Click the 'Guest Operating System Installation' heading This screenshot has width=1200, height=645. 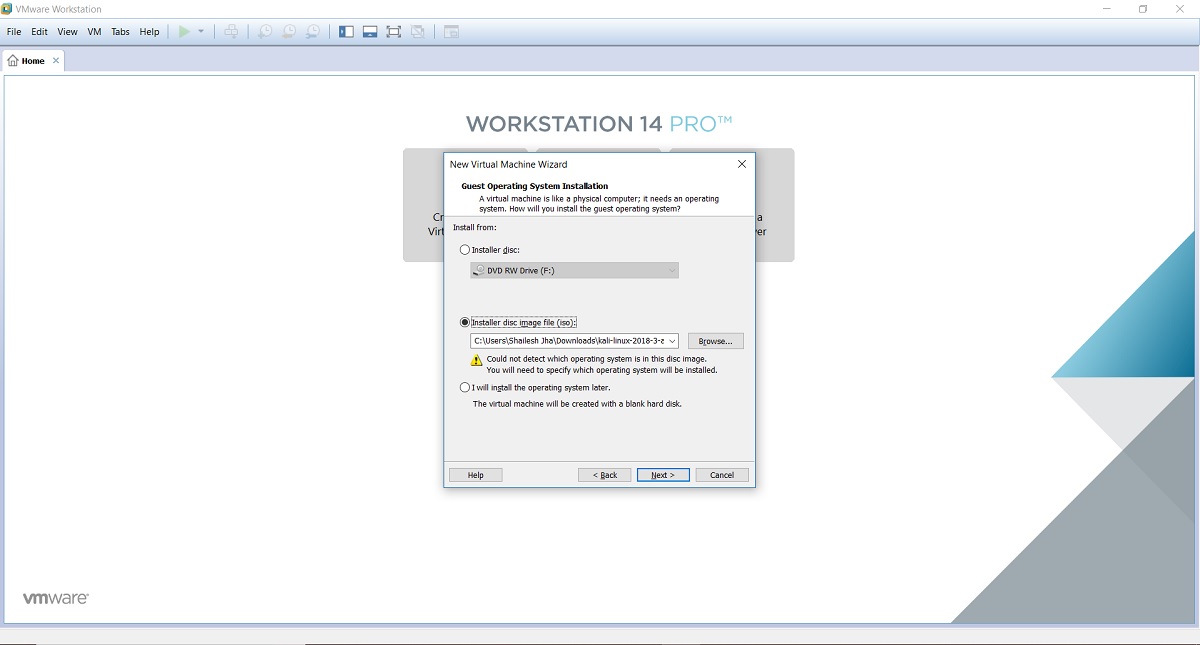tap(535, 186)
